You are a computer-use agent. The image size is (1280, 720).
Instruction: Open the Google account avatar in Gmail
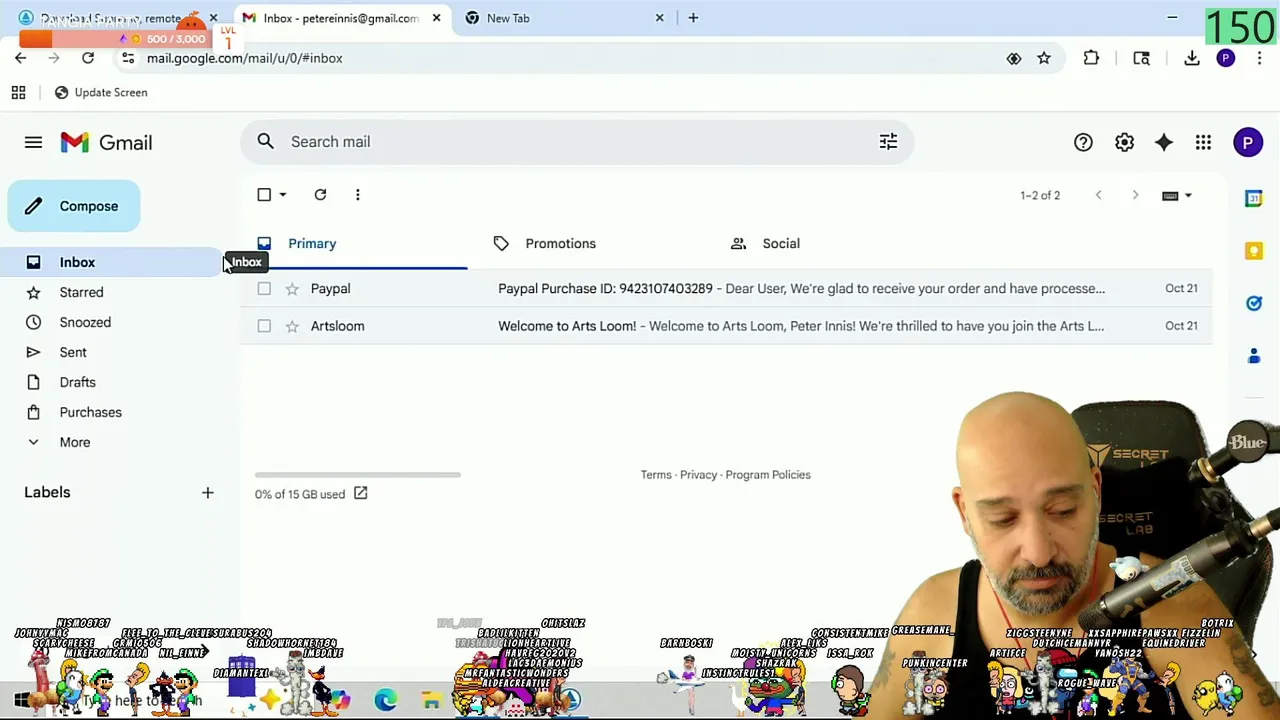(1247, 142)
